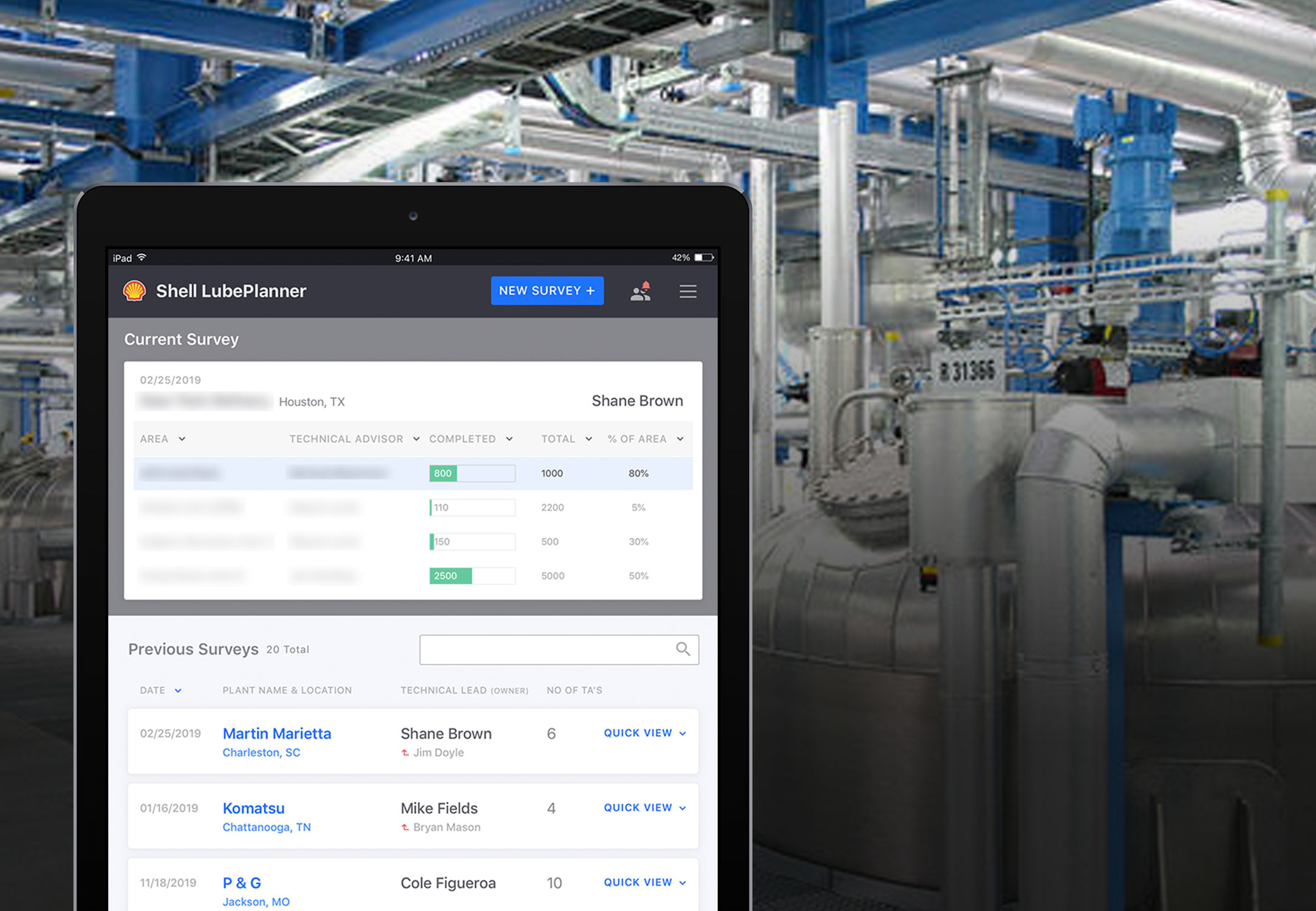The width and height of the screenshot is (1316, 911).
Task: Click Shane Brown in Martin Marietta row
Action: click(446, 734)
